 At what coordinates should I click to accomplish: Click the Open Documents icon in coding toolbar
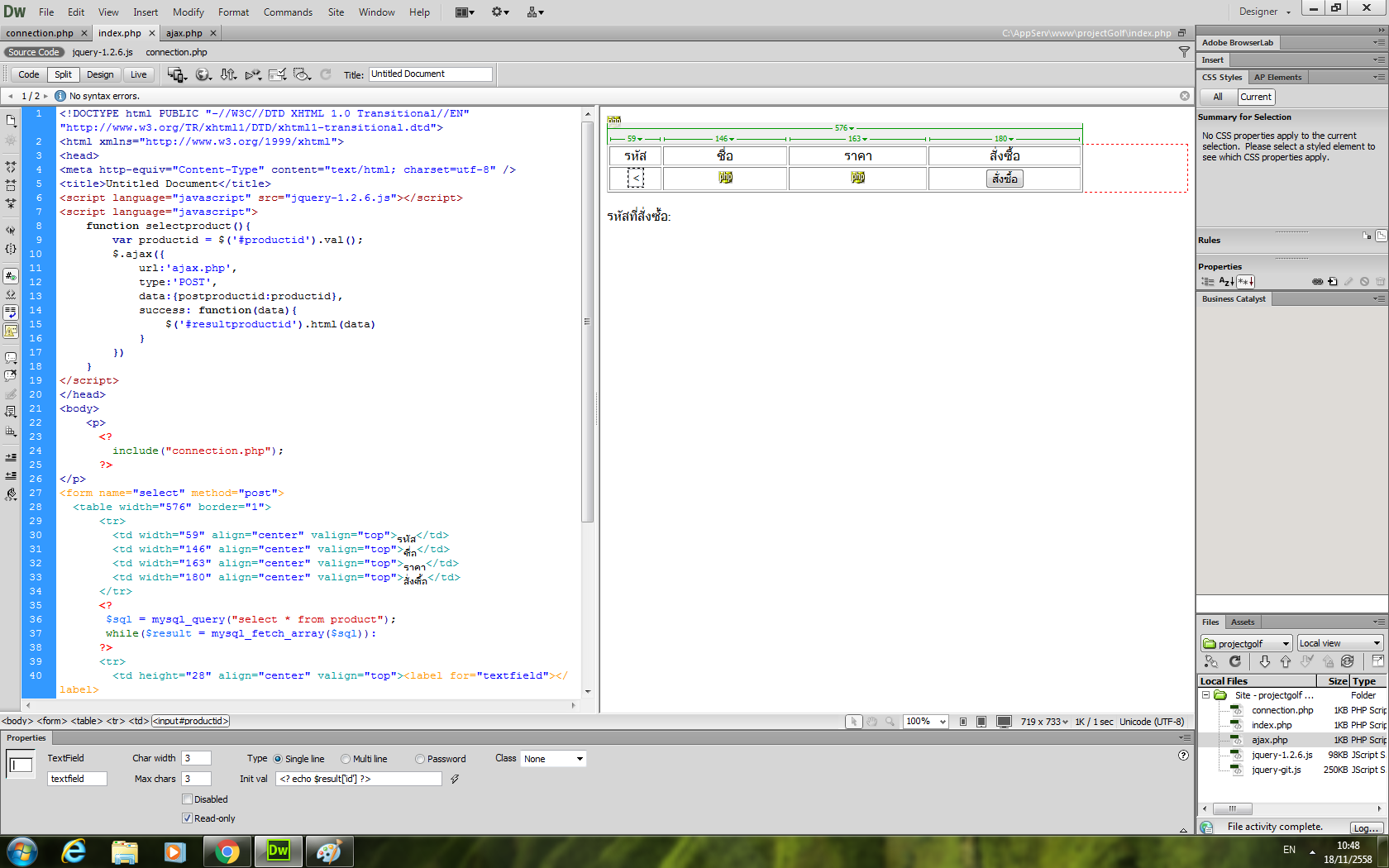point(11,121)
